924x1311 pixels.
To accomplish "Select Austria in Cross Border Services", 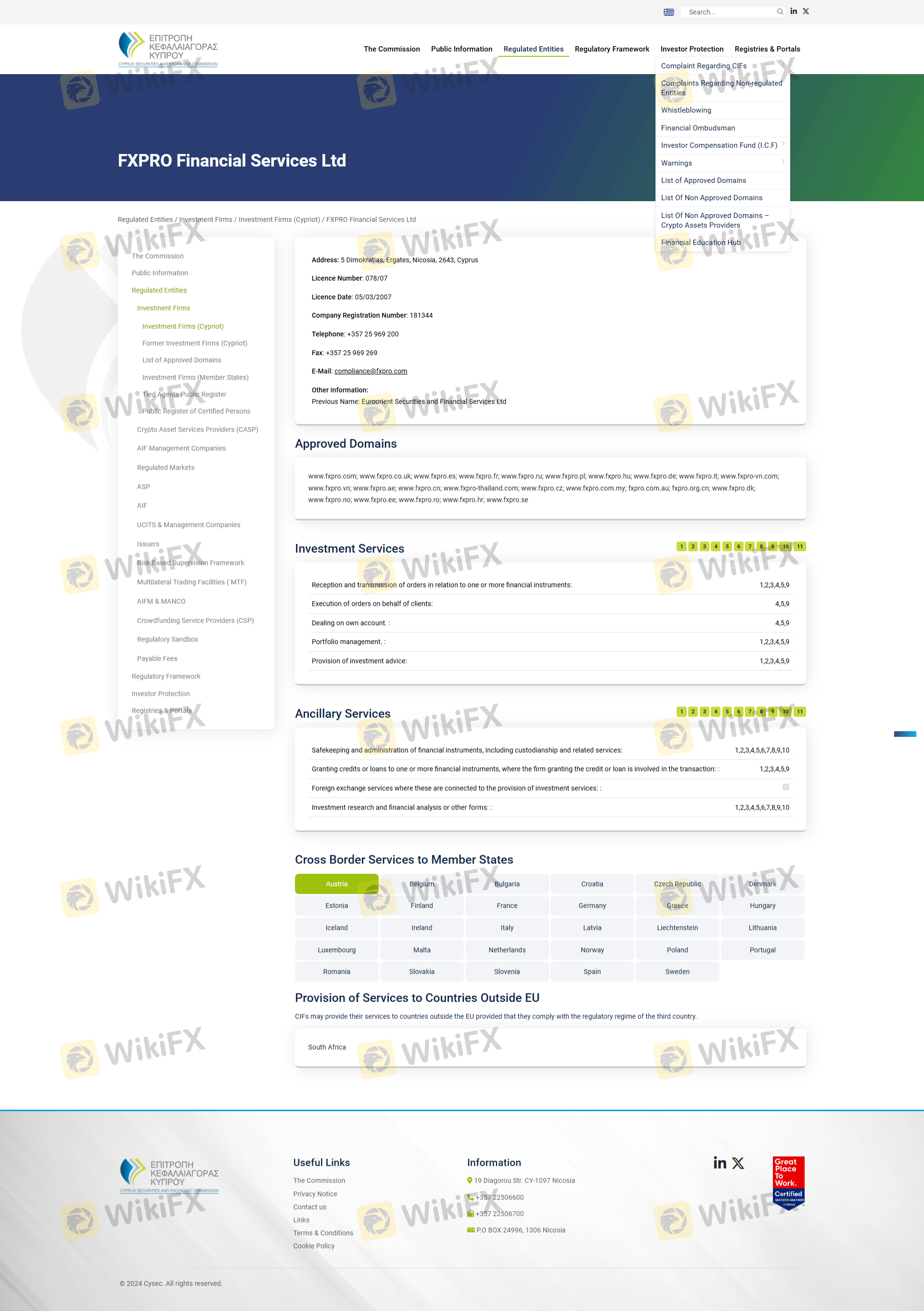I will (x=336, y=884).
